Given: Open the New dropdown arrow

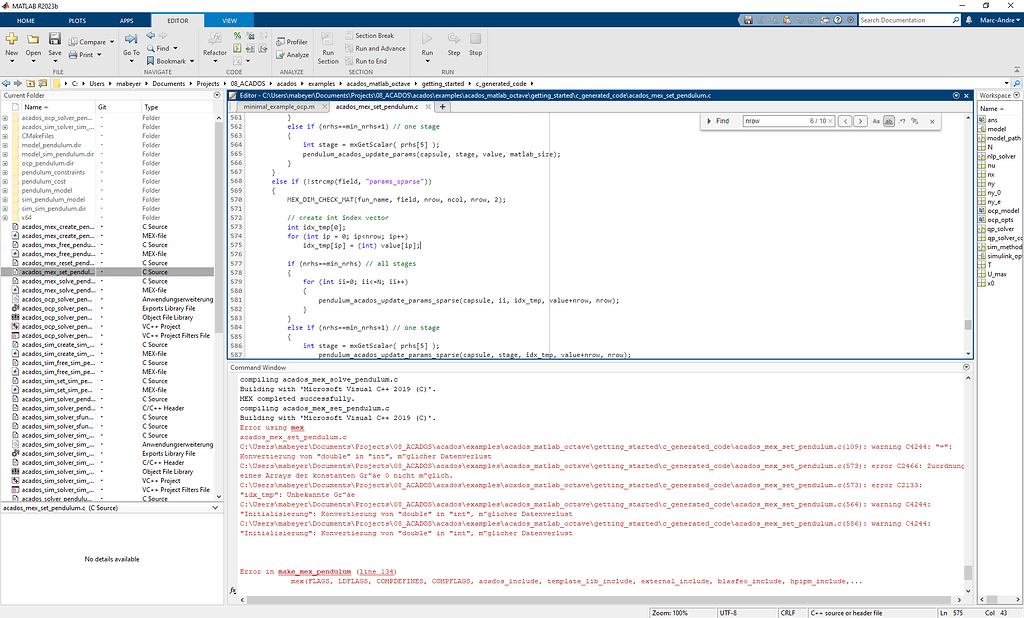Looking at the screenshot, I should click(11, 61).
